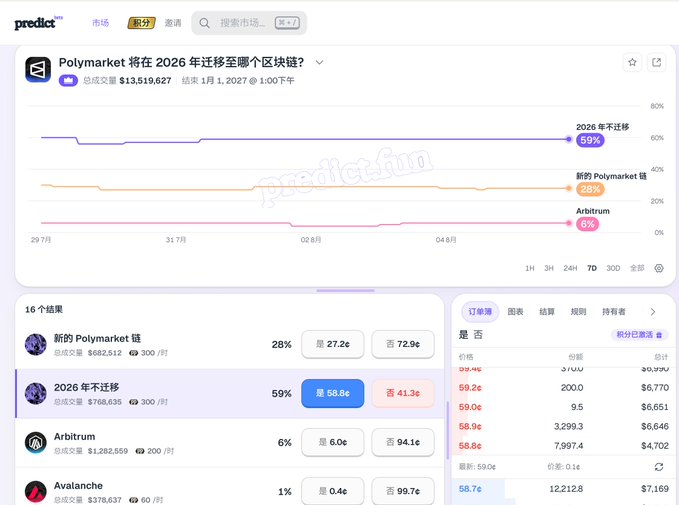Select the Arbitrum result title

point(74,437)
